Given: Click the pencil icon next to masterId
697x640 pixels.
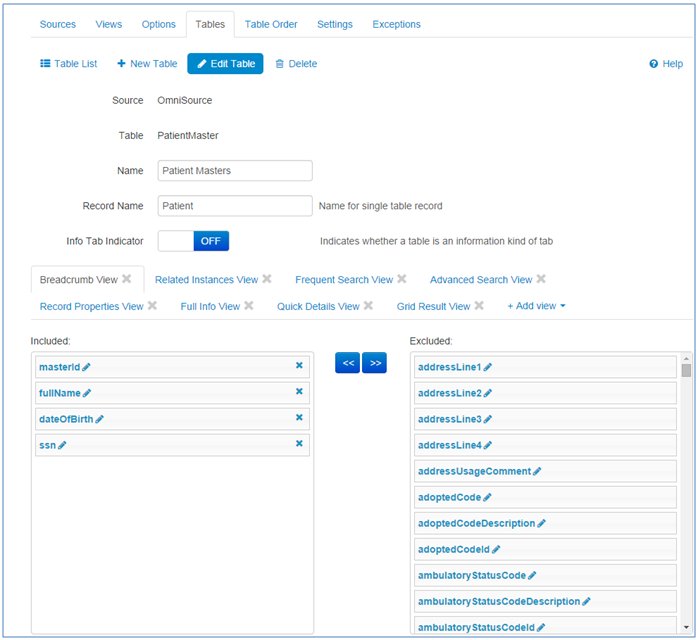Looking at the screenshot, I should pyautogui.click(x=86, y=367).
